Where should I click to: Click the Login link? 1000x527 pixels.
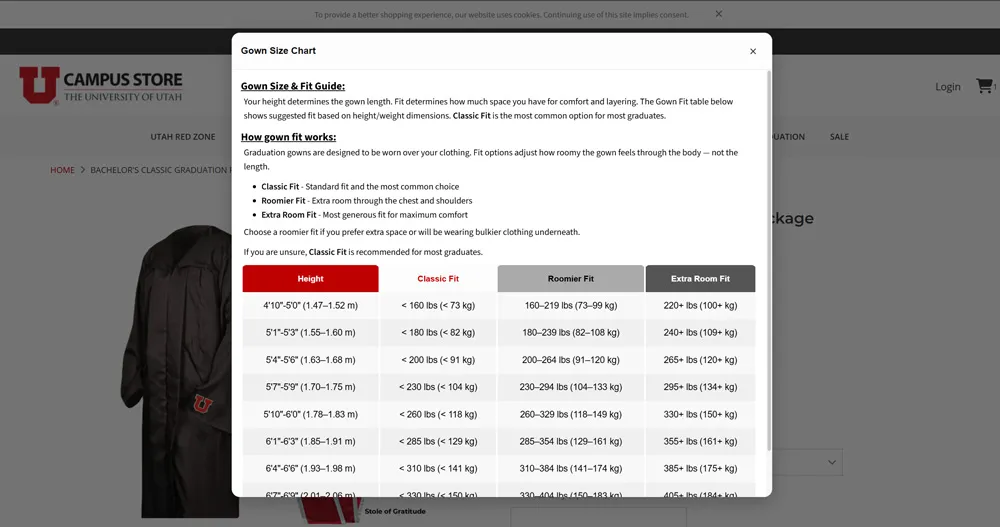pyautogui.click(x=948, y=87)
